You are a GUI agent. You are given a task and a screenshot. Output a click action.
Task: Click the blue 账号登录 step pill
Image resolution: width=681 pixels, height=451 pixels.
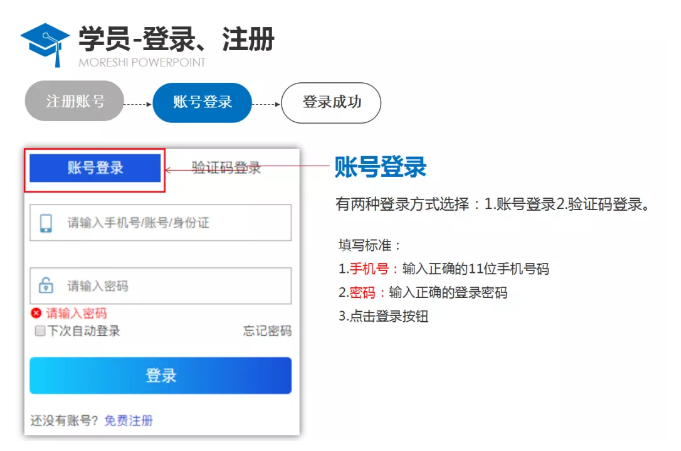click(202, 103)
